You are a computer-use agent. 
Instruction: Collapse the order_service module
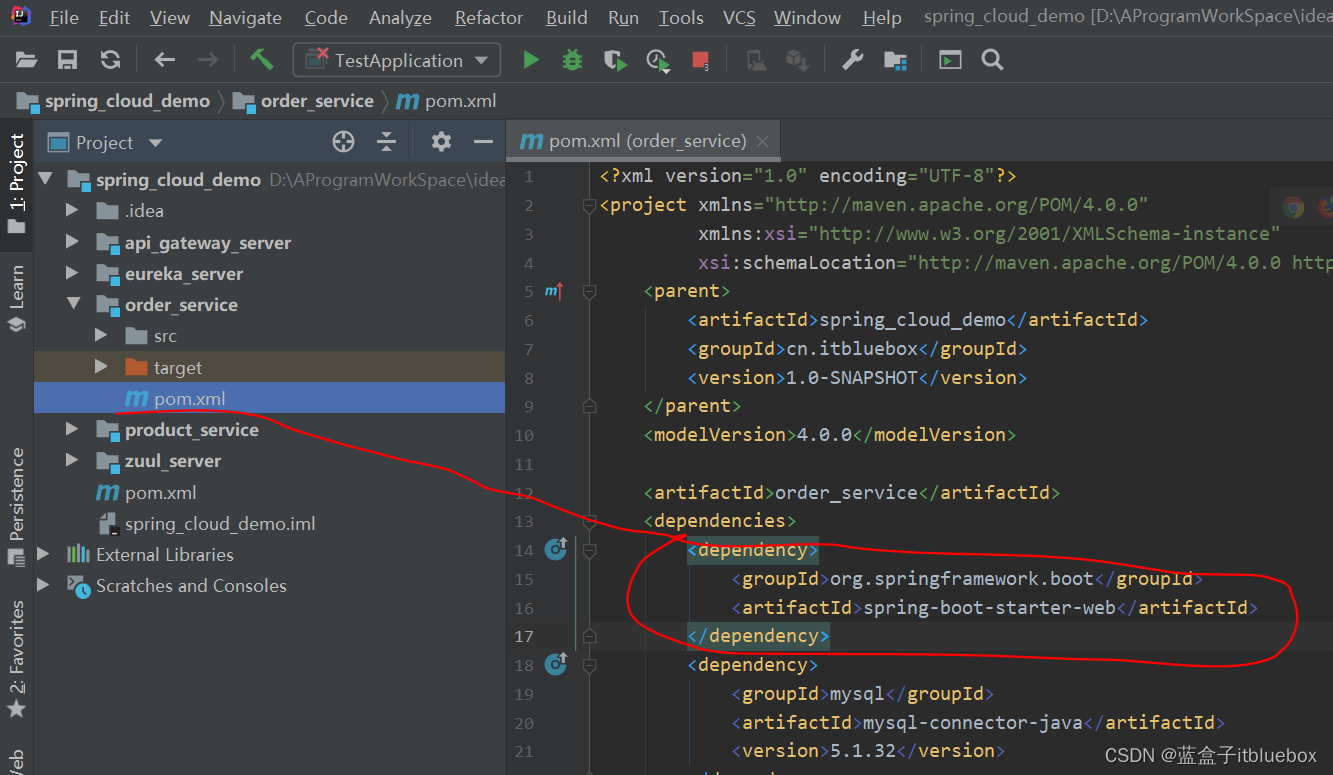point(73,304)
